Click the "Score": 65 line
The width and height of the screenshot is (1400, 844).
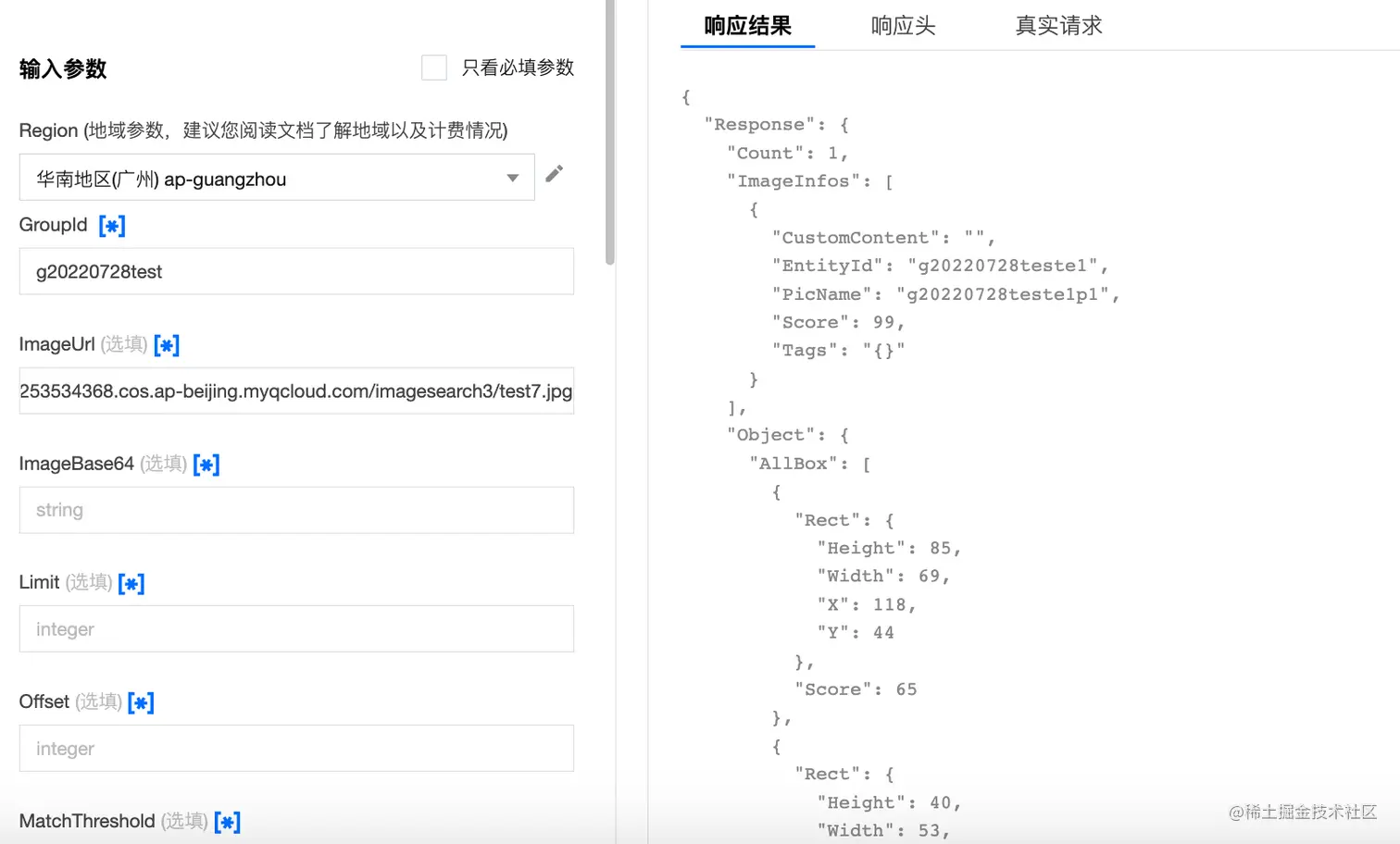[x=856, y=689]
